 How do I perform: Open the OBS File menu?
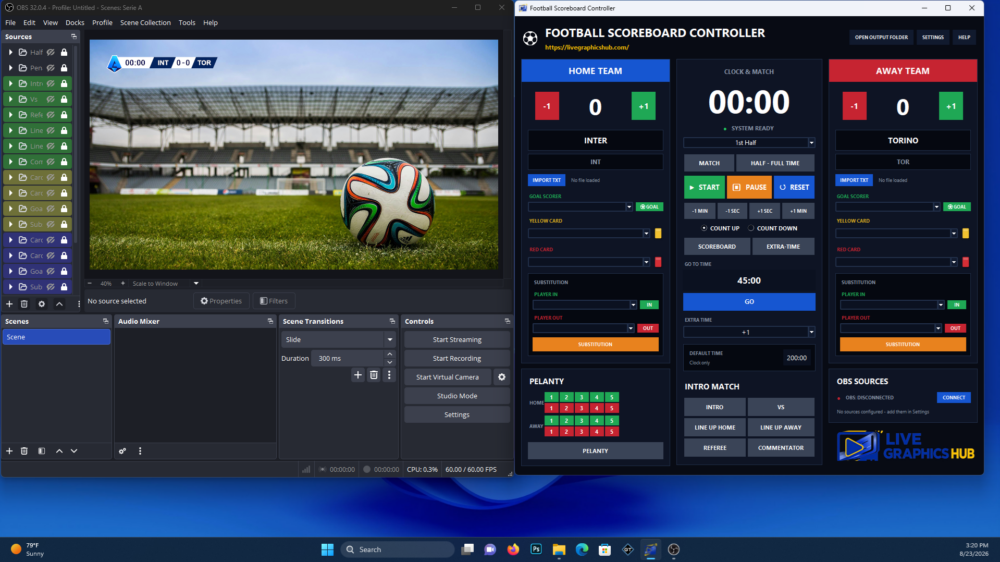(10, 22)
